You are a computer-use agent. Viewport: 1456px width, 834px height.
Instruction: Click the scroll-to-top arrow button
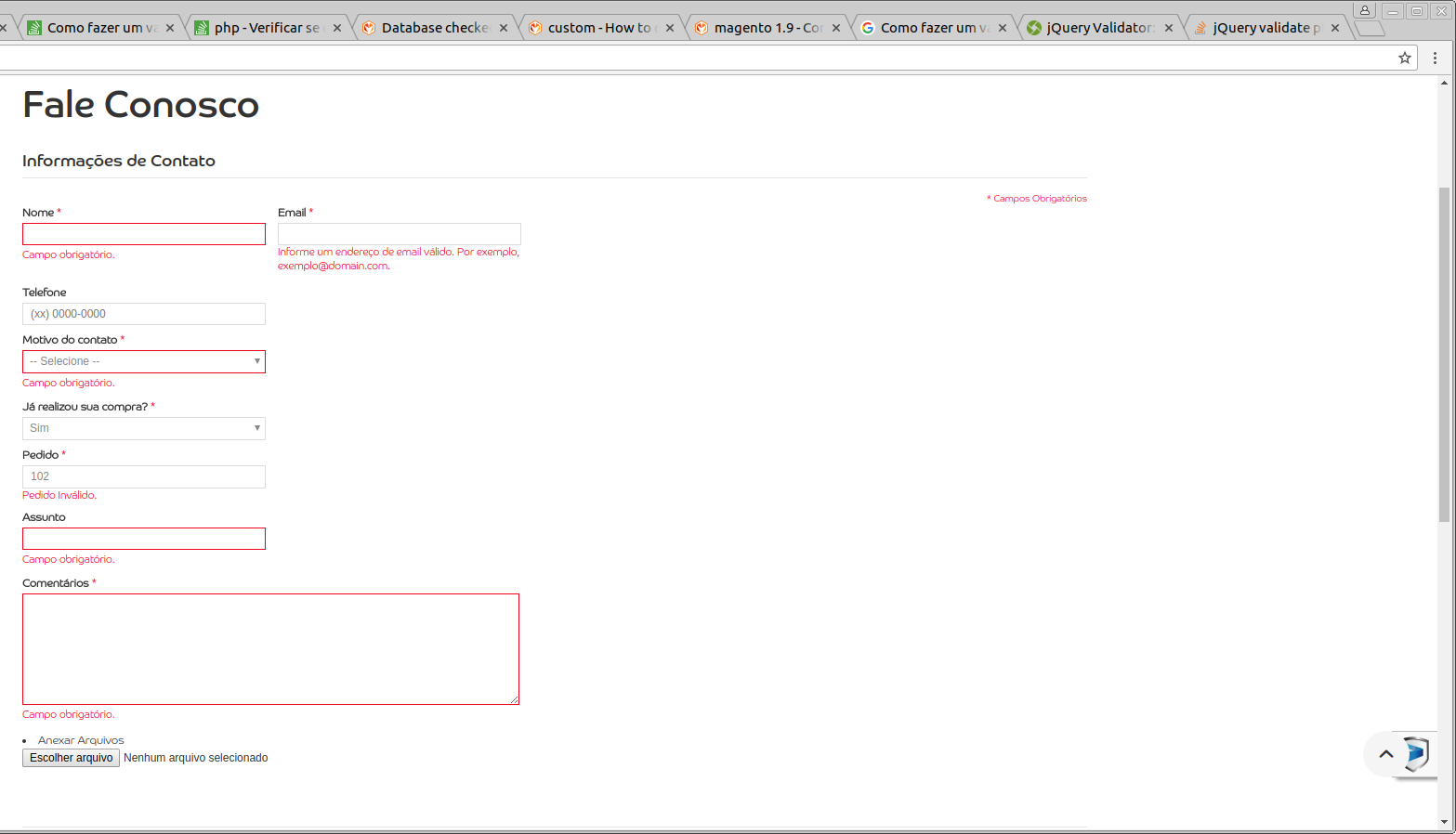1386,754
